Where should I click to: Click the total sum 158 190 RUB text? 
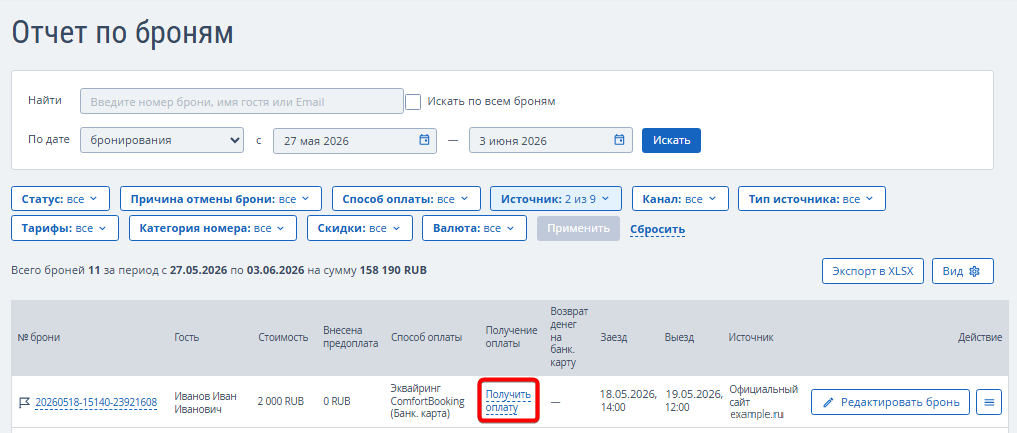point(394,270)
